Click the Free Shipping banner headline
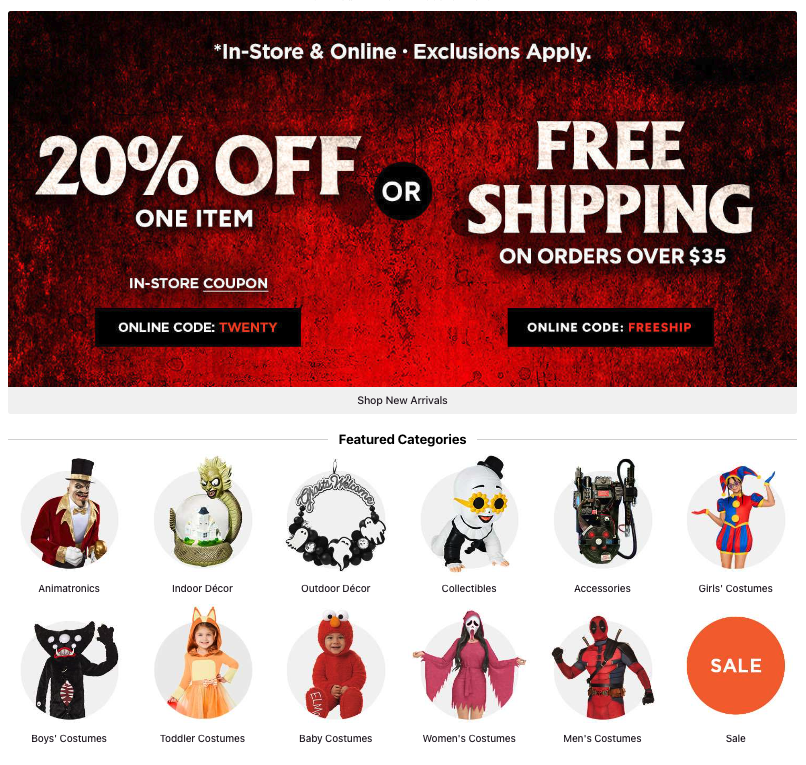 pyautogui.click(x=610, y=177)
